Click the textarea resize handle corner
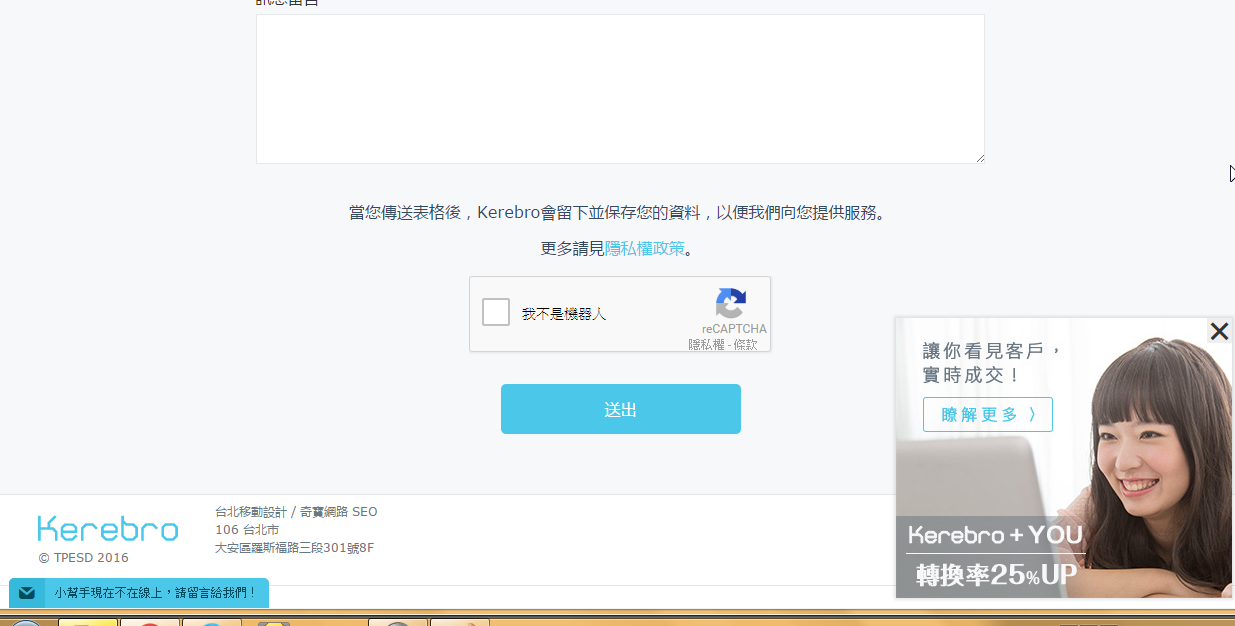The width and height of the screenshot is (1235, 626). coord(980,158)
